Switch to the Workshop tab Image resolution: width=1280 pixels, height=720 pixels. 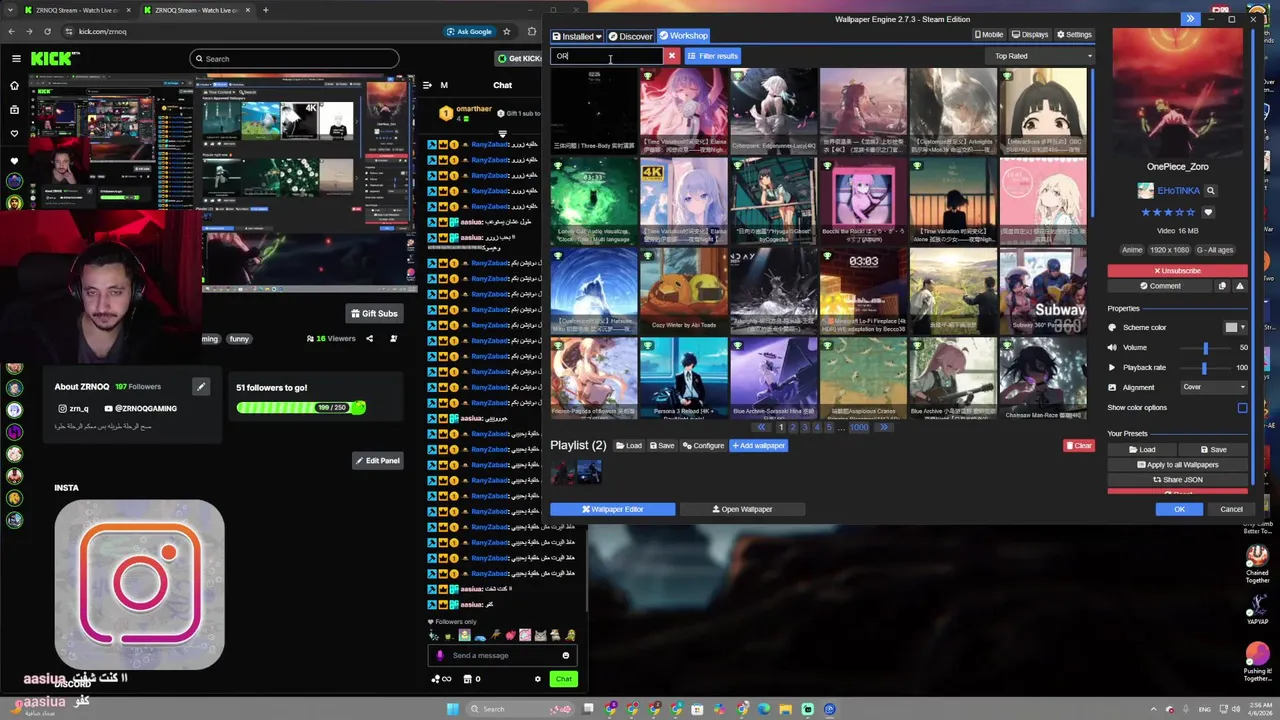(x=683, y=36)
